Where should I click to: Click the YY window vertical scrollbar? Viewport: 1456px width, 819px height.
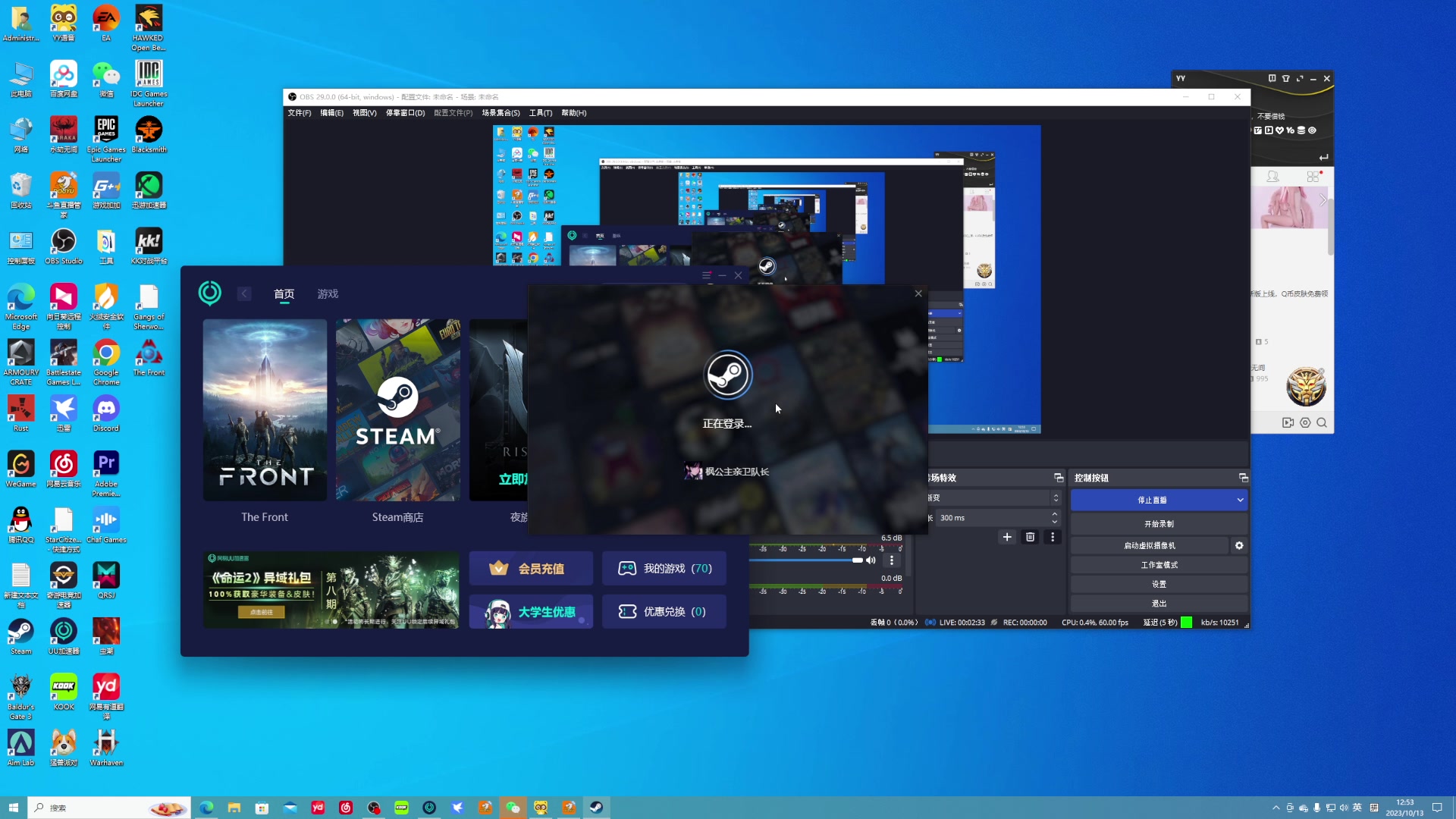pos(1330,226)
